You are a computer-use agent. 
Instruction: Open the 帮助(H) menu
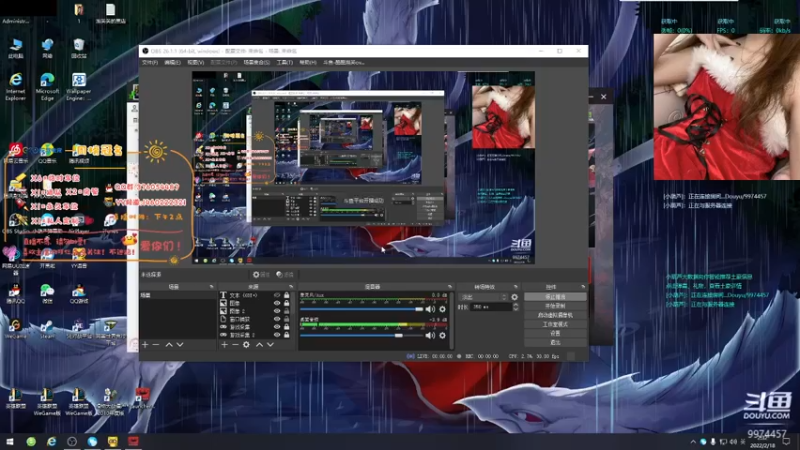click(x=308, y=62)
